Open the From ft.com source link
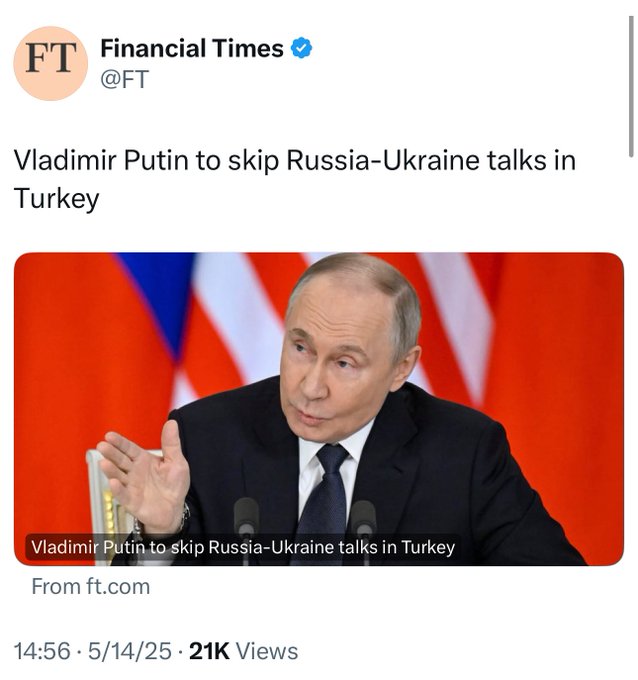 click(x=90, y=587)
